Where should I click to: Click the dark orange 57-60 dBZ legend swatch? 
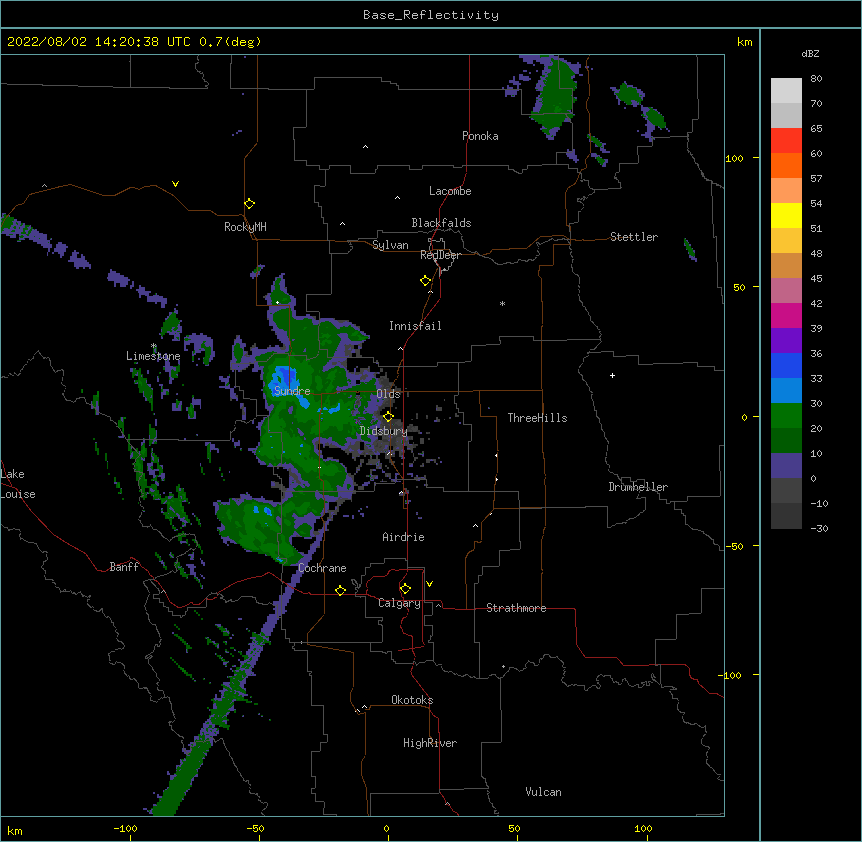point(786,165)
